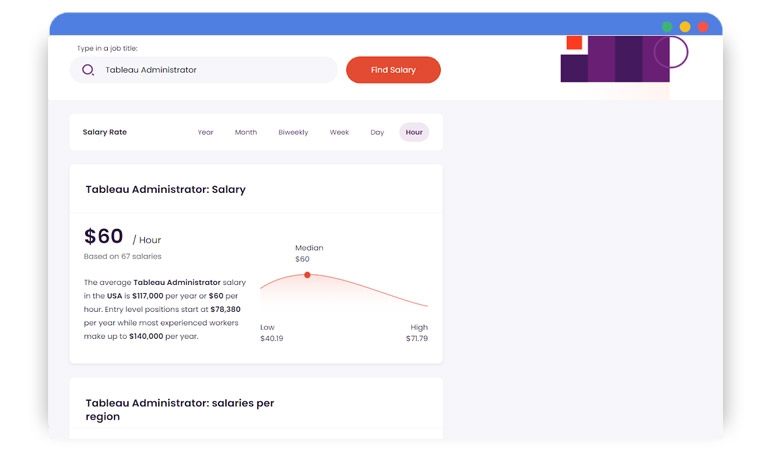Click the yellow window control dot
The image size is (762, 450).
(x=685, y=27)
